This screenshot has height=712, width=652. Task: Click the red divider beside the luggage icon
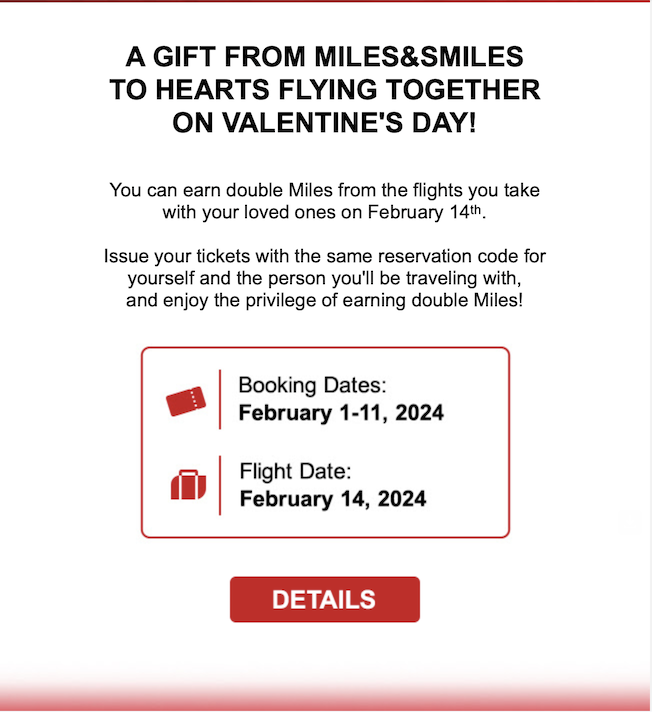[220, 485]
